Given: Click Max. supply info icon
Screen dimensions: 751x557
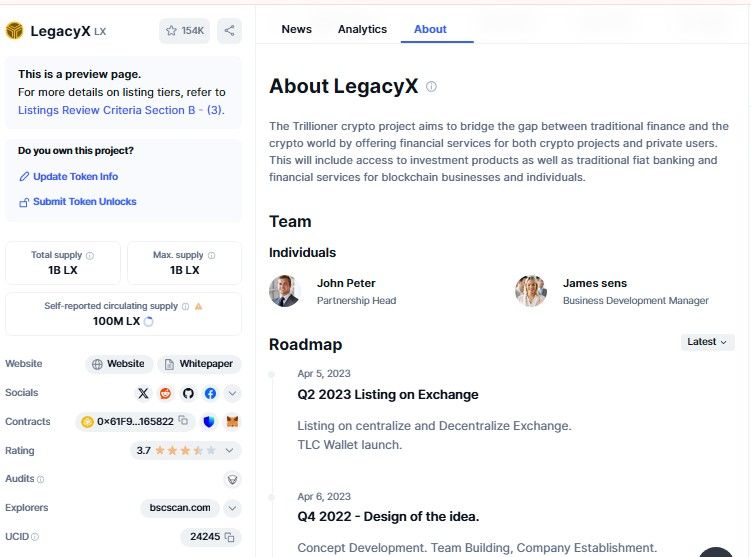Looking at the screenshot, I should click(x=211, y=256).
